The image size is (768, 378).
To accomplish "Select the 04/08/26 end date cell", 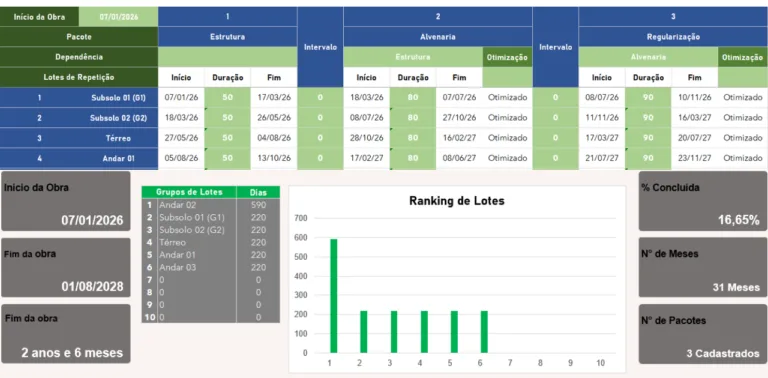I will pyautogui.click(x=274, y=138).
